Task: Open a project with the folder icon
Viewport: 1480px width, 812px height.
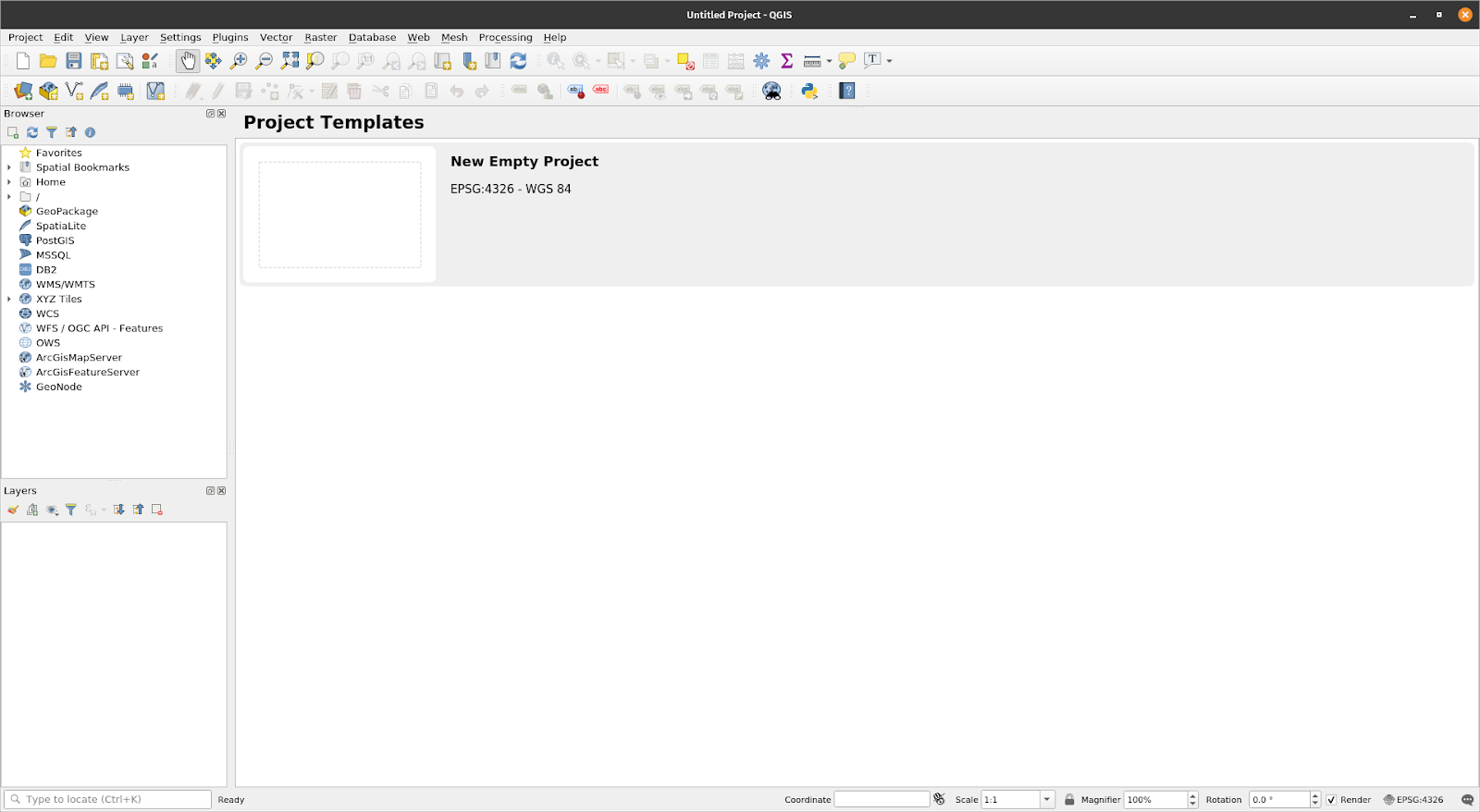Action: [x=48, y=61]
